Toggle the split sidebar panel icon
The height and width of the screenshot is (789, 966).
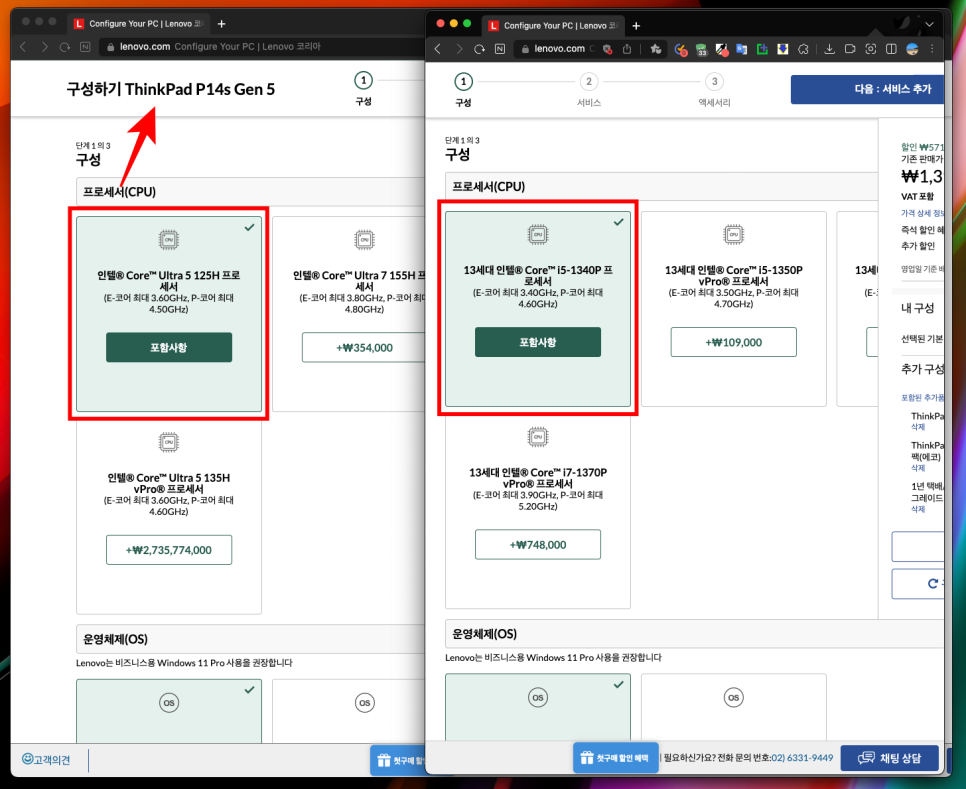point(891,49)
